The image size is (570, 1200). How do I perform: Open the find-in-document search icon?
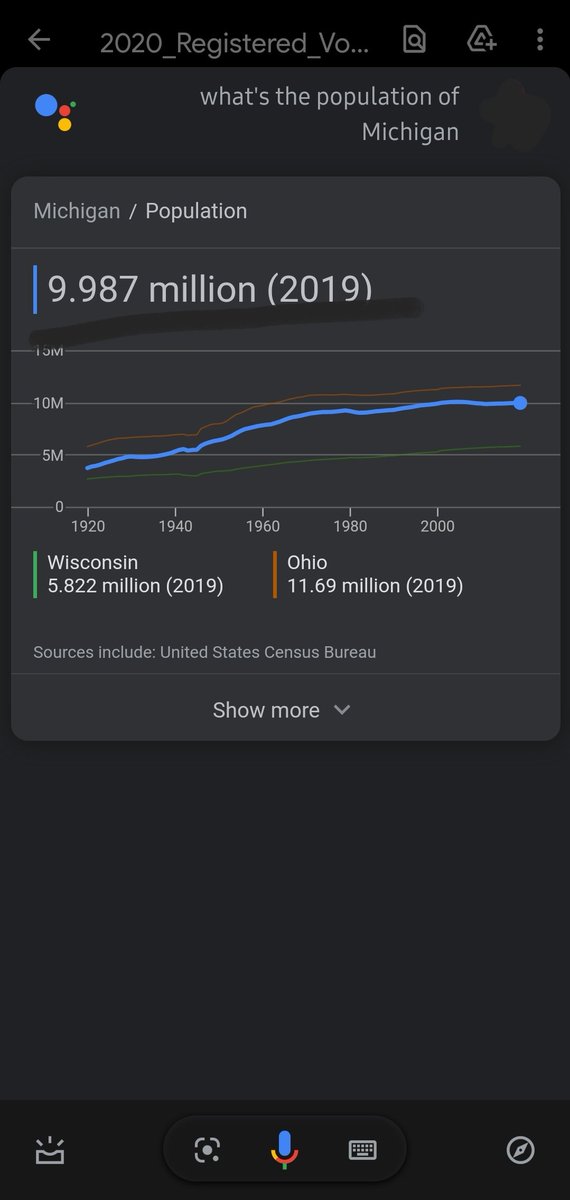pos(414,40)
